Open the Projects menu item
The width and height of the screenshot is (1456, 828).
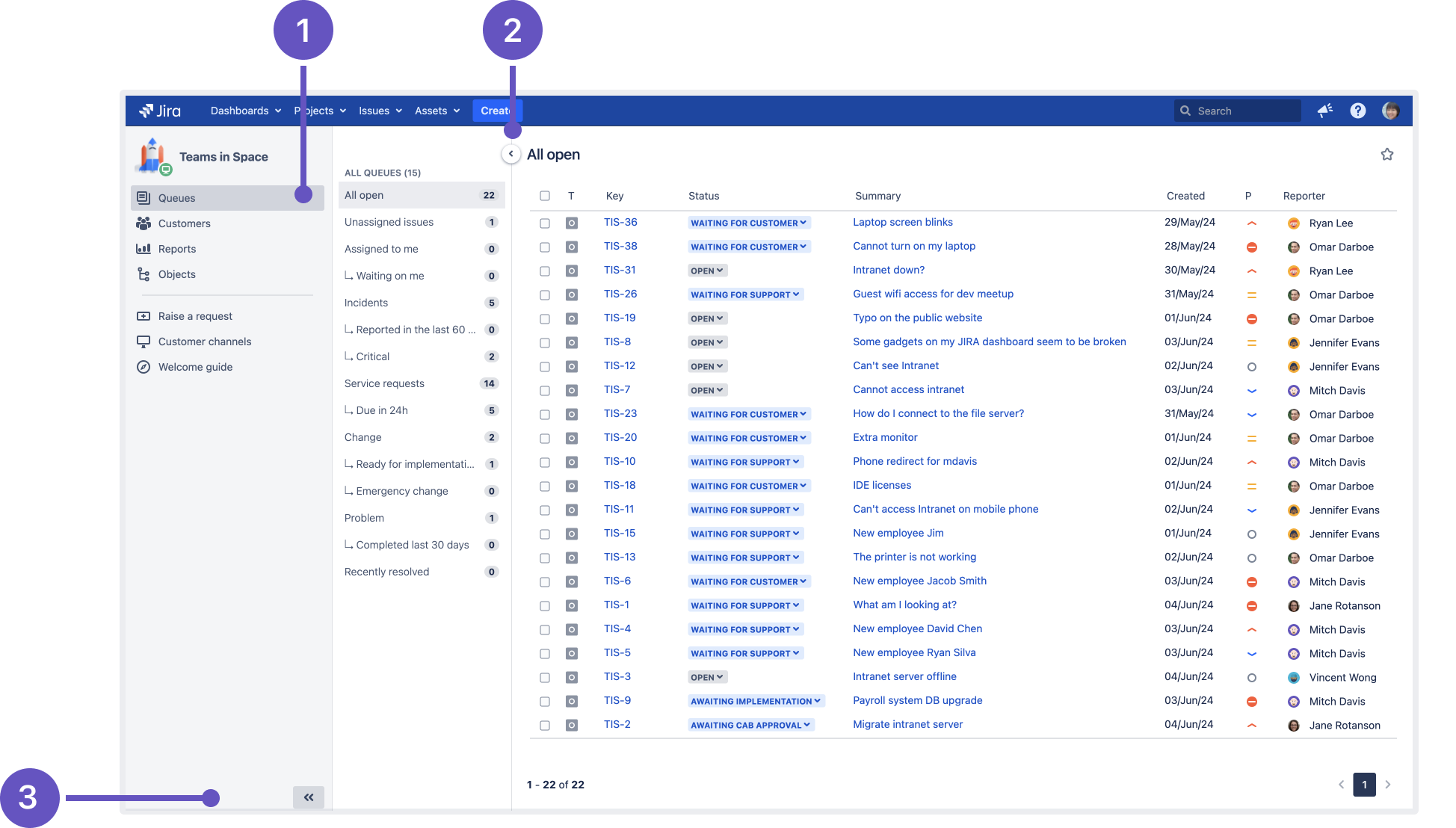pyautogui.click(x=318, y=110)
